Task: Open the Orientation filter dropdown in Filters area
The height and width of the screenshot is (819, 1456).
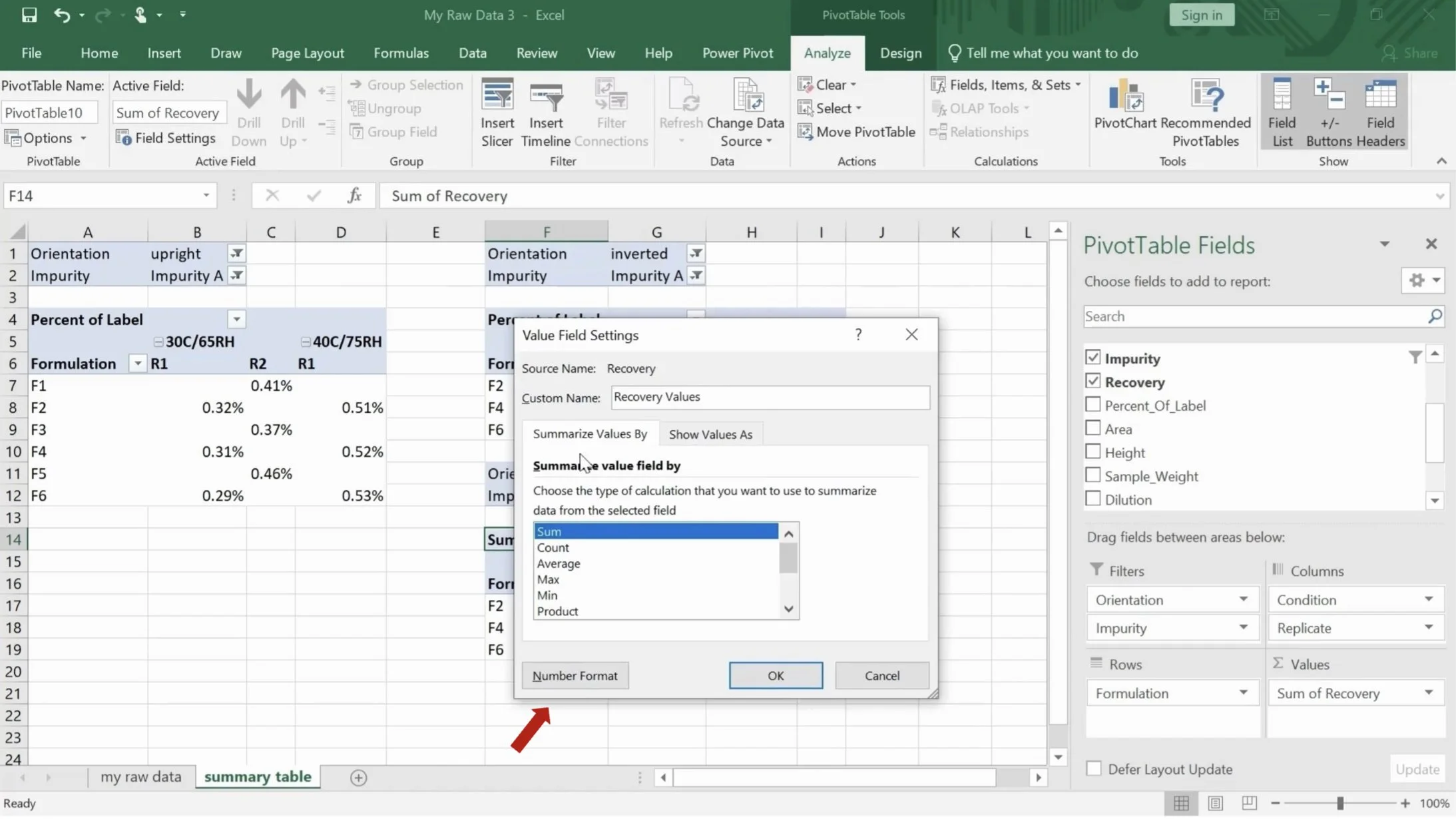Action: coord(1244,599)
